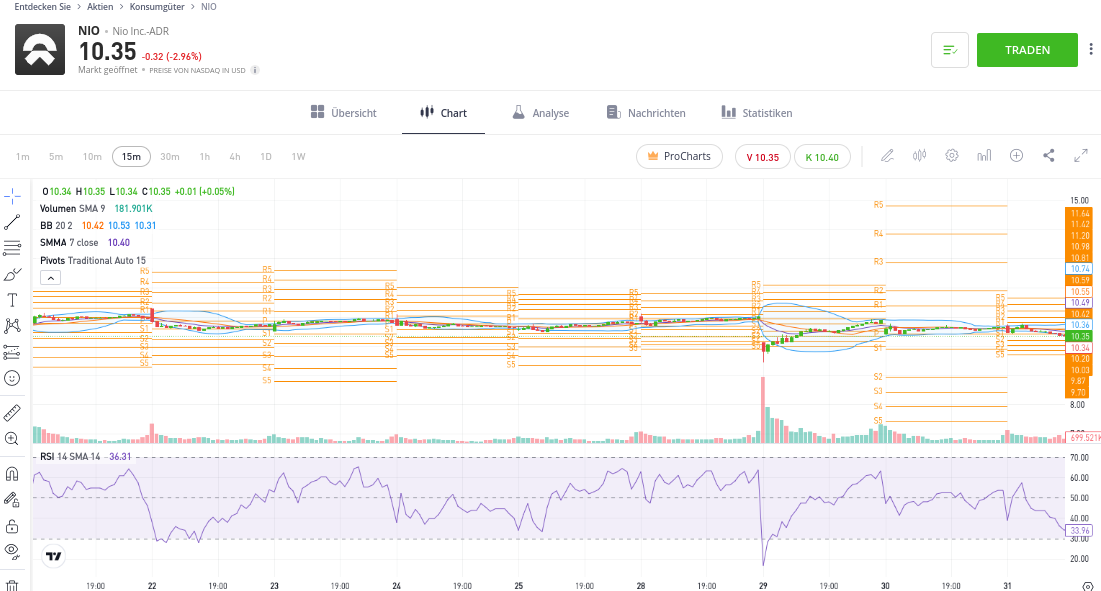Select the 5m timeframe
1101x591 pixels.
(x=56, y=157)
